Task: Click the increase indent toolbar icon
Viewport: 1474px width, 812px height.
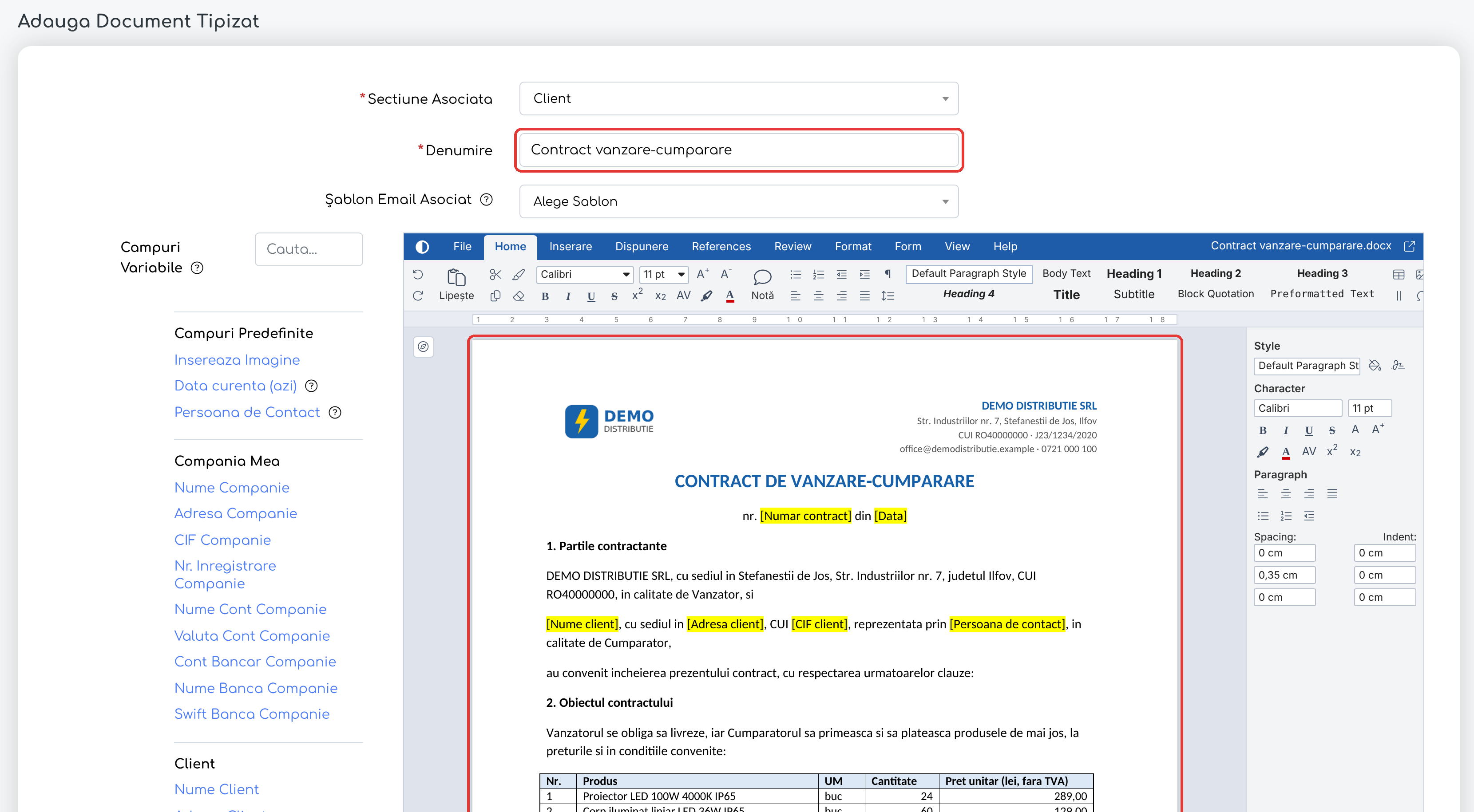Action: point(864,275)
